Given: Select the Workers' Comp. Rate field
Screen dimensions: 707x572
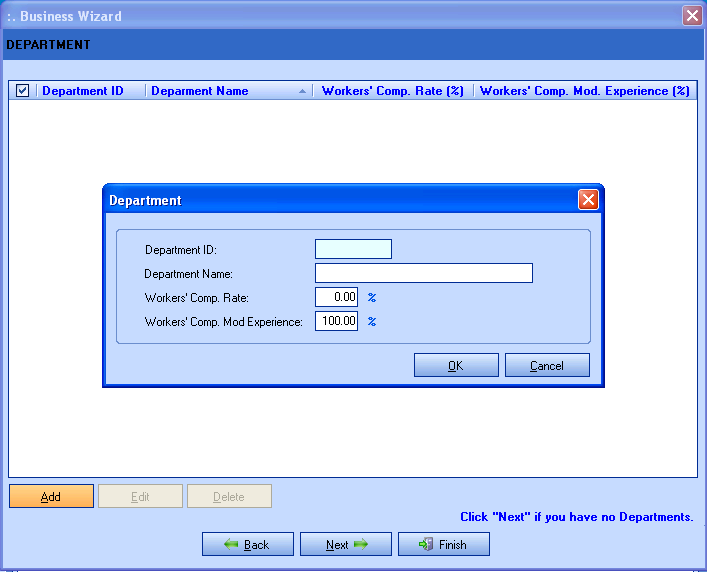Looking at the screenshot, I should click(336, 297).
